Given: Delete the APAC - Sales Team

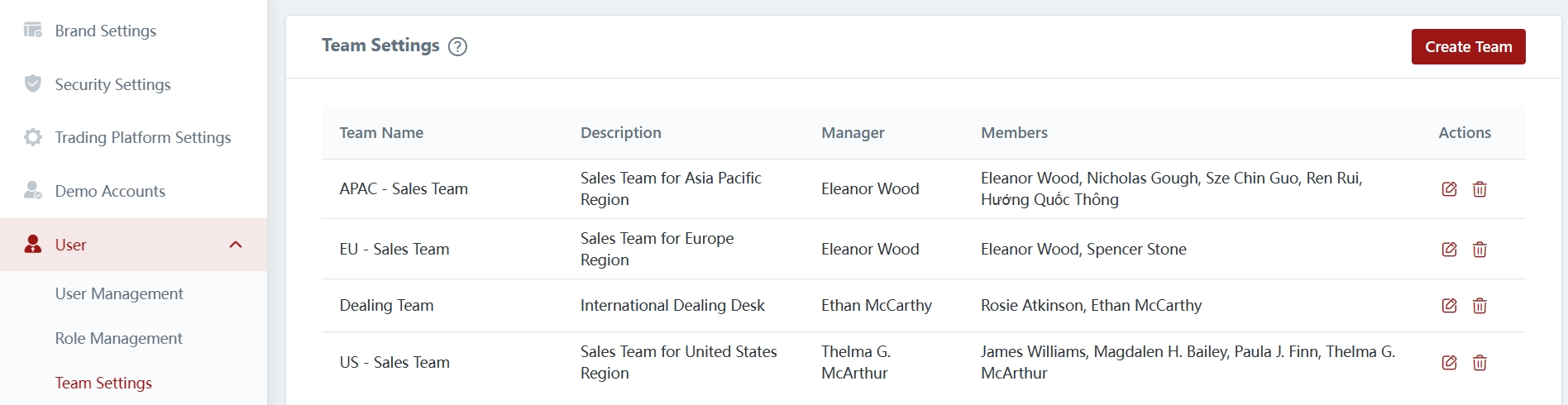Looking at the screenshot, I should [x=1480, y=189].
